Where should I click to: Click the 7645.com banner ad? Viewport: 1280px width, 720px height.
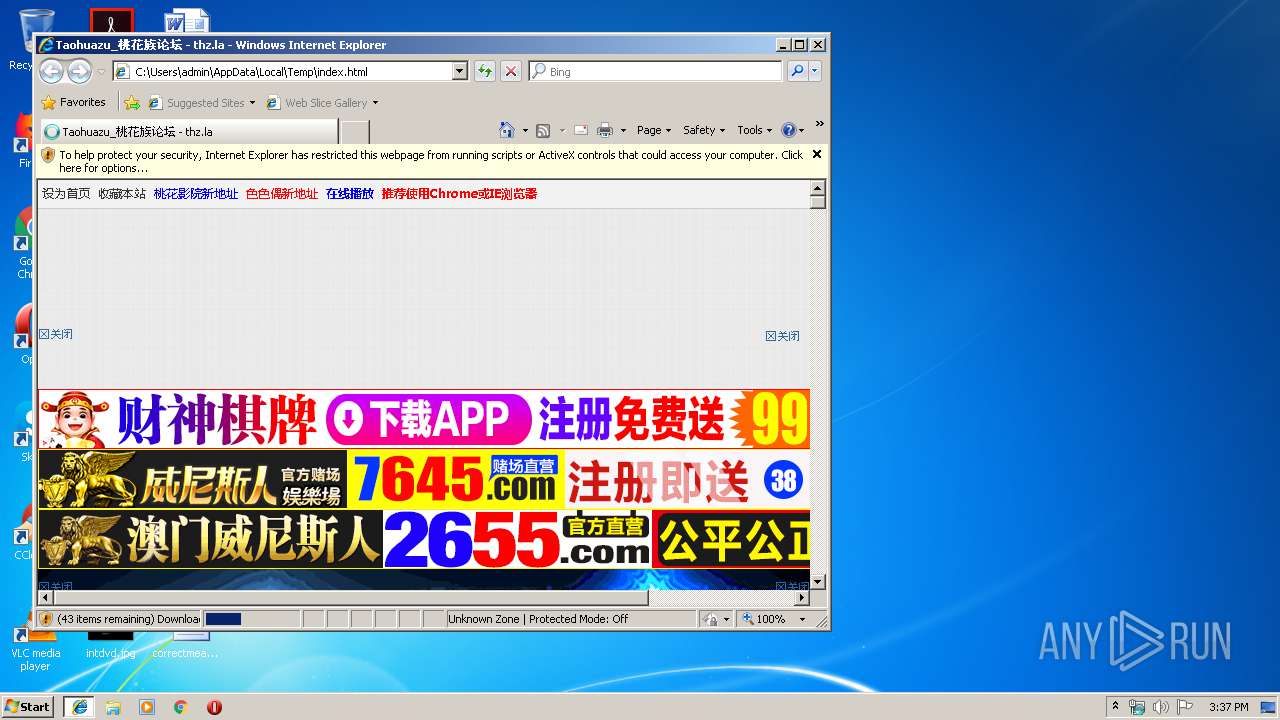pos(424,480)
